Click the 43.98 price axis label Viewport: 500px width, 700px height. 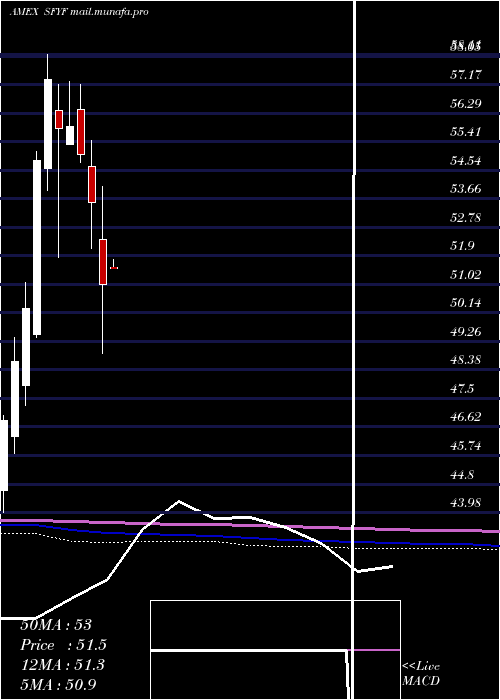[466, 503]
